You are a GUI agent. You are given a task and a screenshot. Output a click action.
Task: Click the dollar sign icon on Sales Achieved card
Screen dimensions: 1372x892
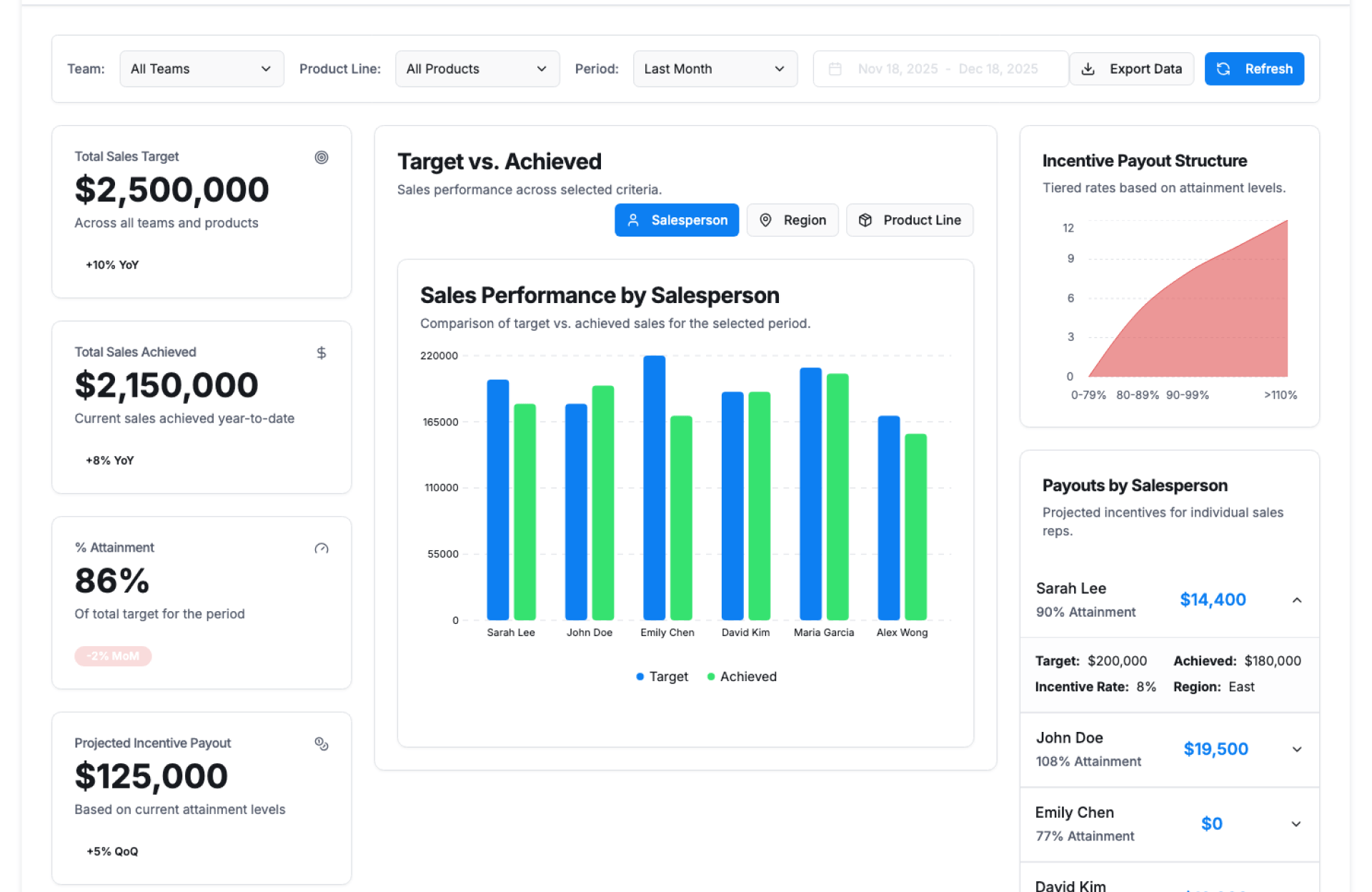click(x=322, y=353)
